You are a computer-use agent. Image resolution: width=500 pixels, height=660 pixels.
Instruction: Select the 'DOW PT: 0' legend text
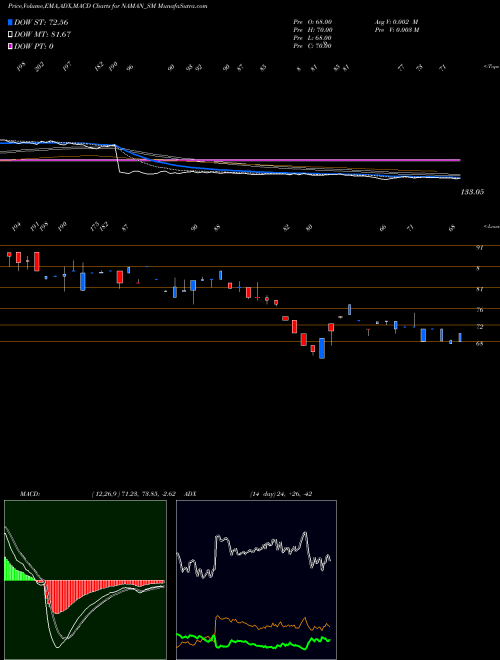click(x=33, y=46)
